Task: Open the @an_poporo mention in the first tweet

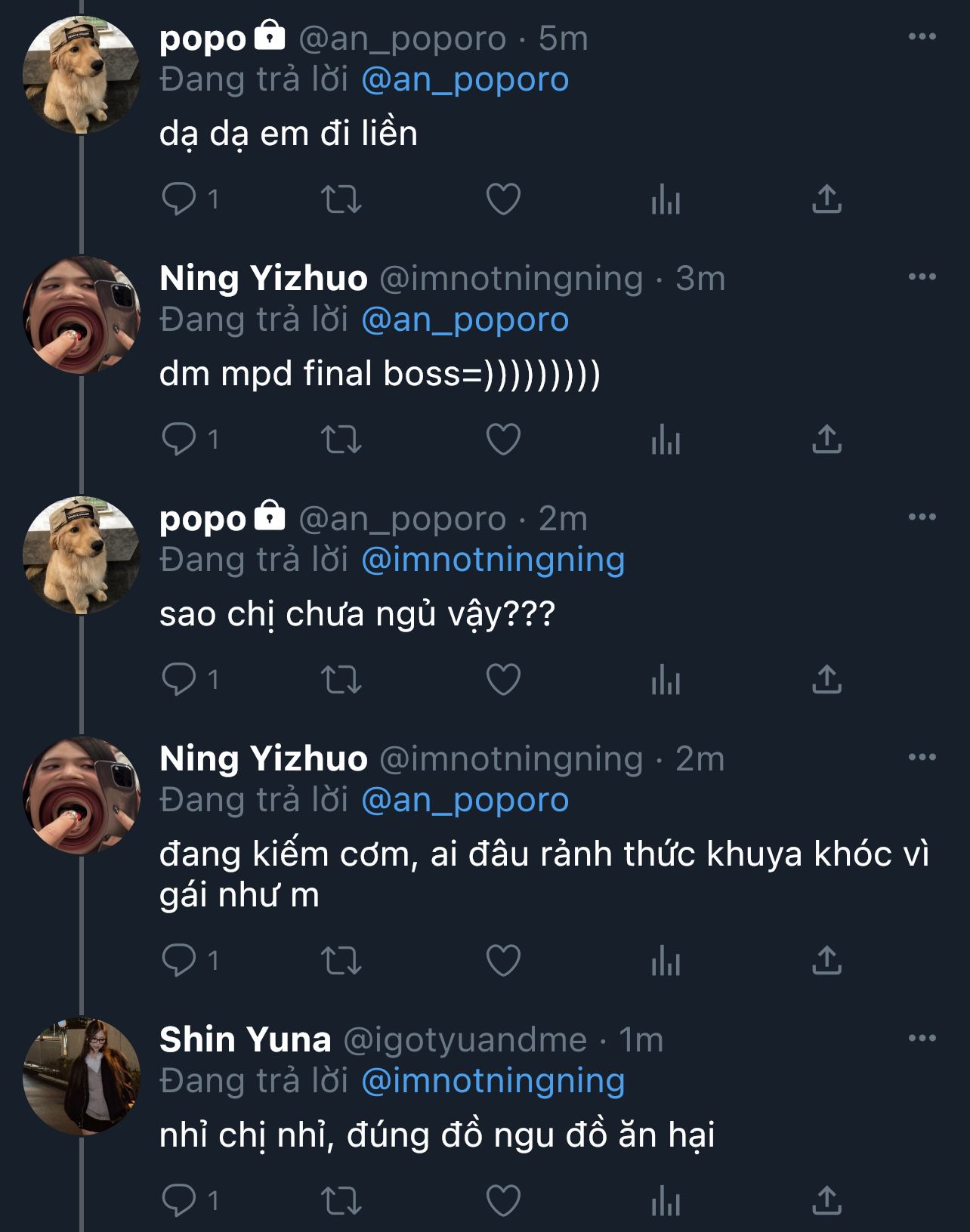Action: (x=465, y=79)
